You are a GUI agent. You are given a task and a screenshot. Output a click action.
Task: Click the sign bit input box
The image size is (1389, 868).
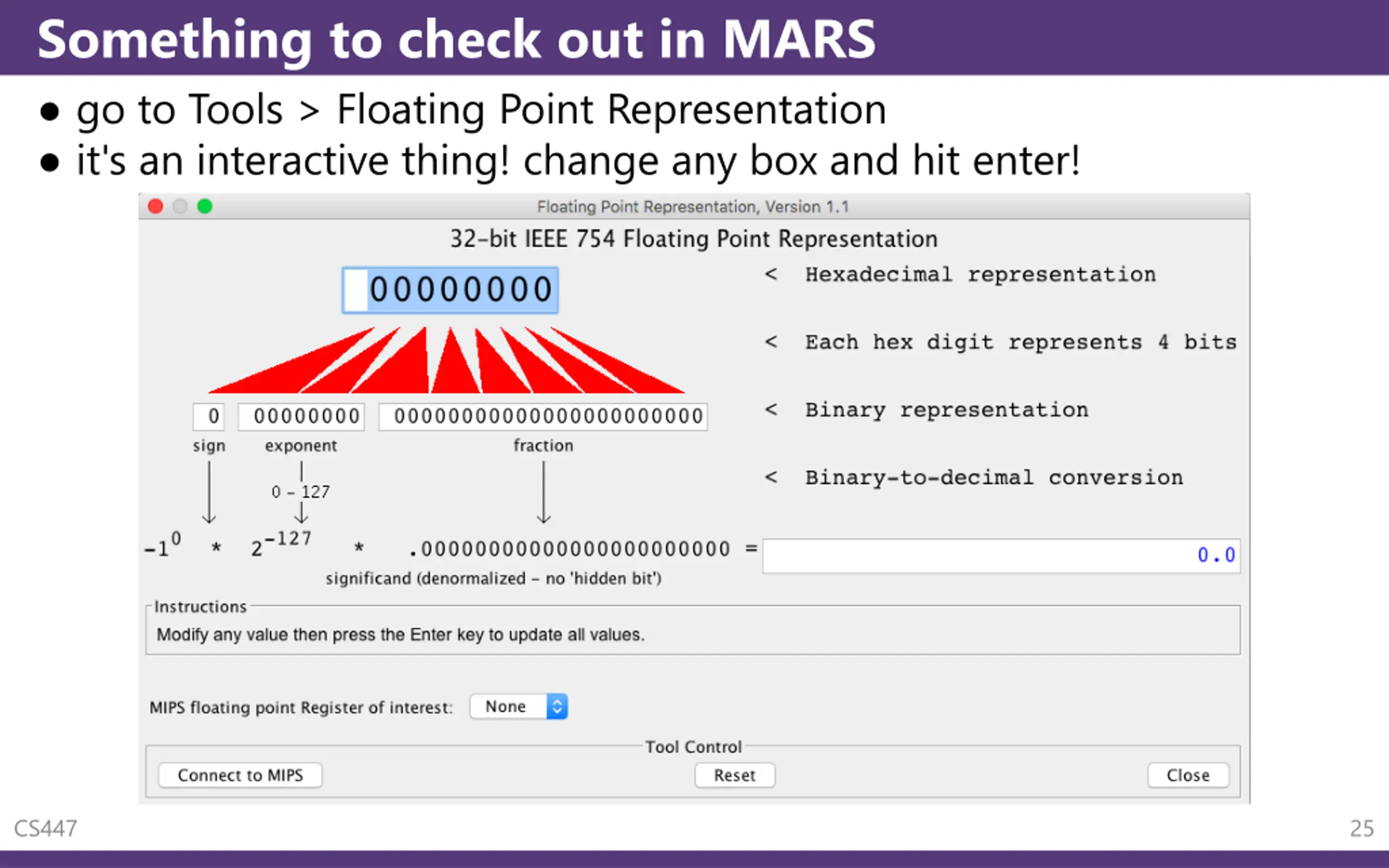(x=208, y=416)
